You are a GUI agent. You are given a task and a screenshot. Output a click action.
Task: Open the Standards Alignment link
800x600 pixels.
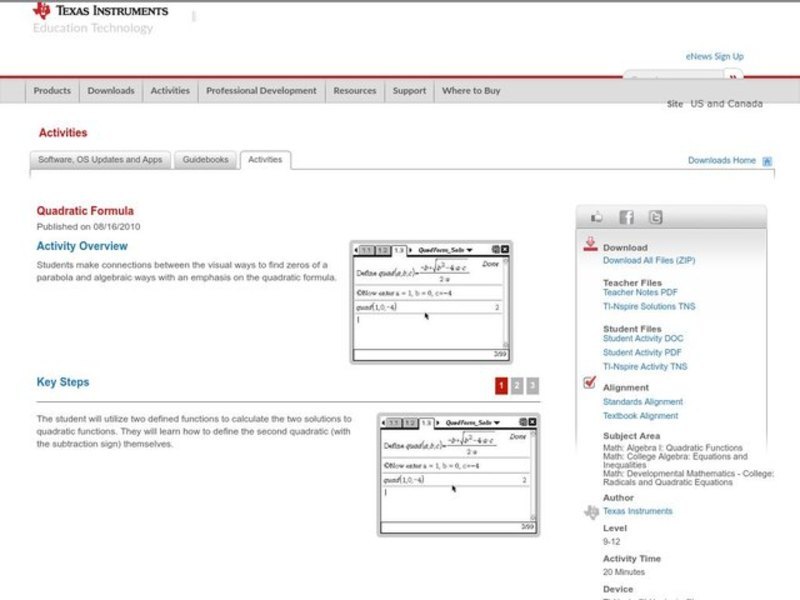[x=643, y=402]
